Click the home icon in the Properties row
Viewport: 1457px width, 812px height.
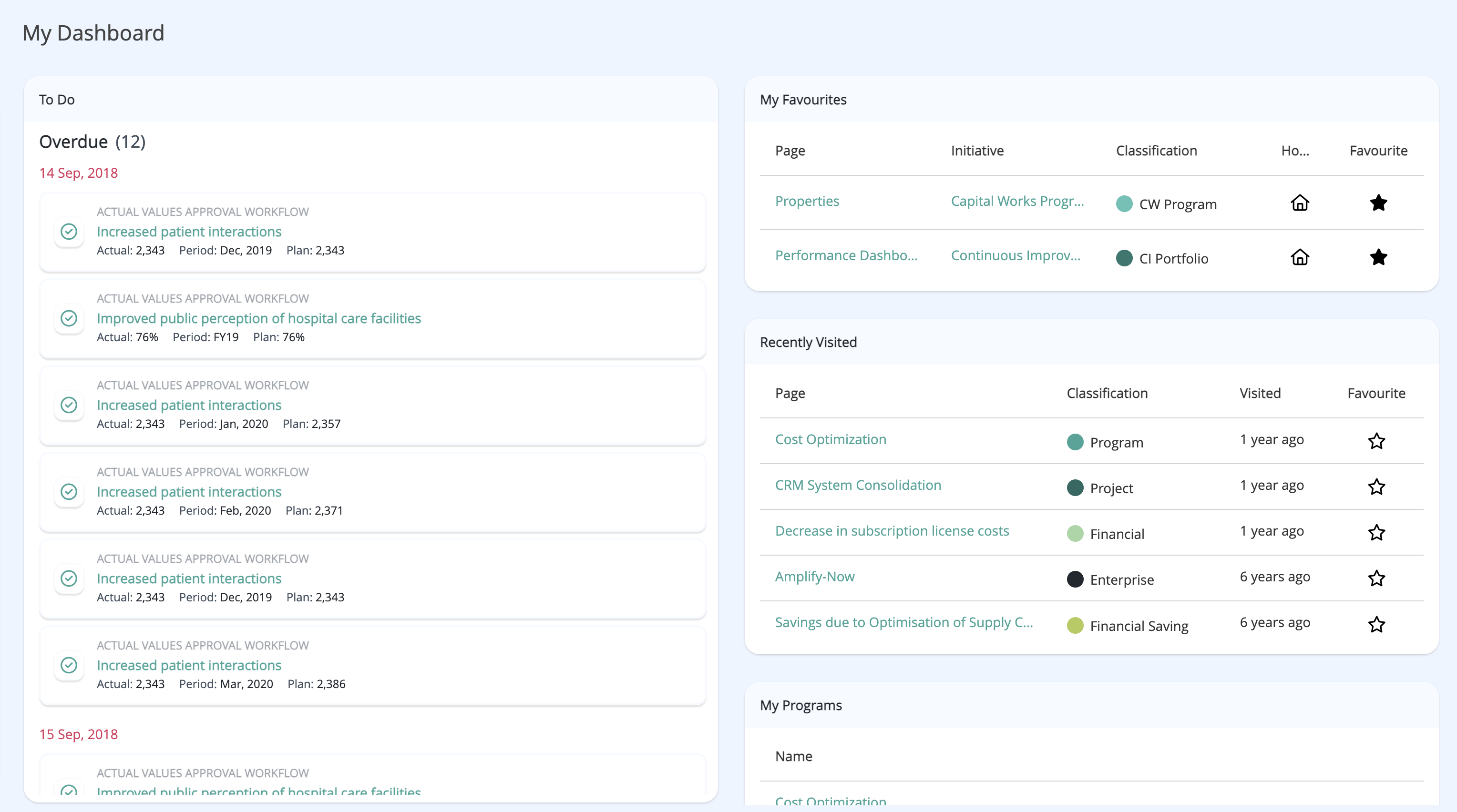click(1300, 203)
